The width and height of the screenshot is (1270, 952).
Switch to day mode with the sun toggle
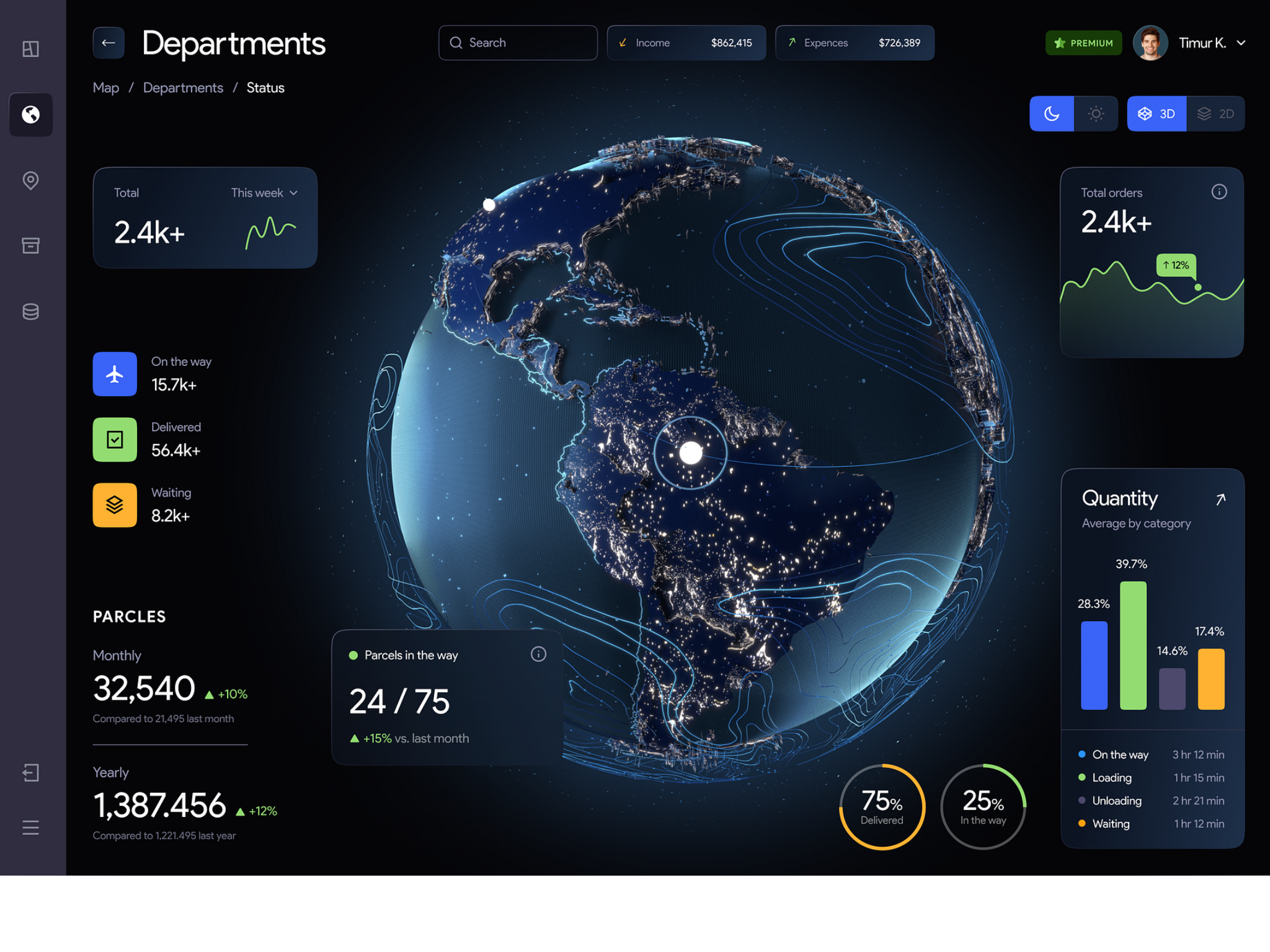[x=1096, y=113]
